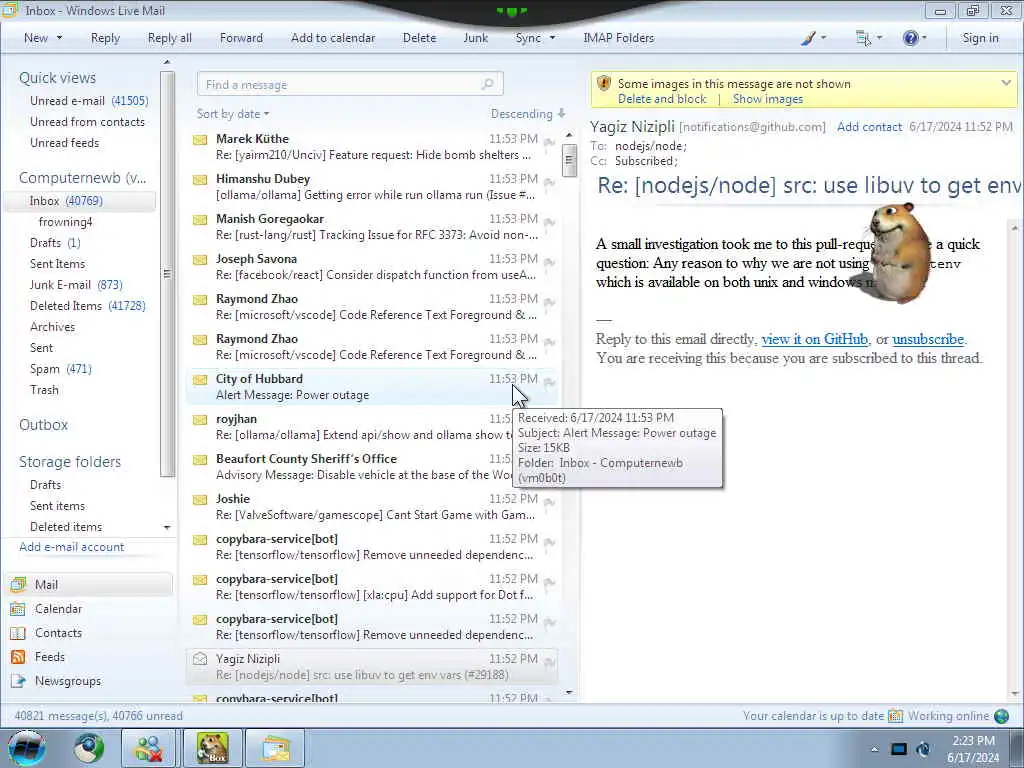Click the security shield icon in the image warning bar

(x=604, y=83)
